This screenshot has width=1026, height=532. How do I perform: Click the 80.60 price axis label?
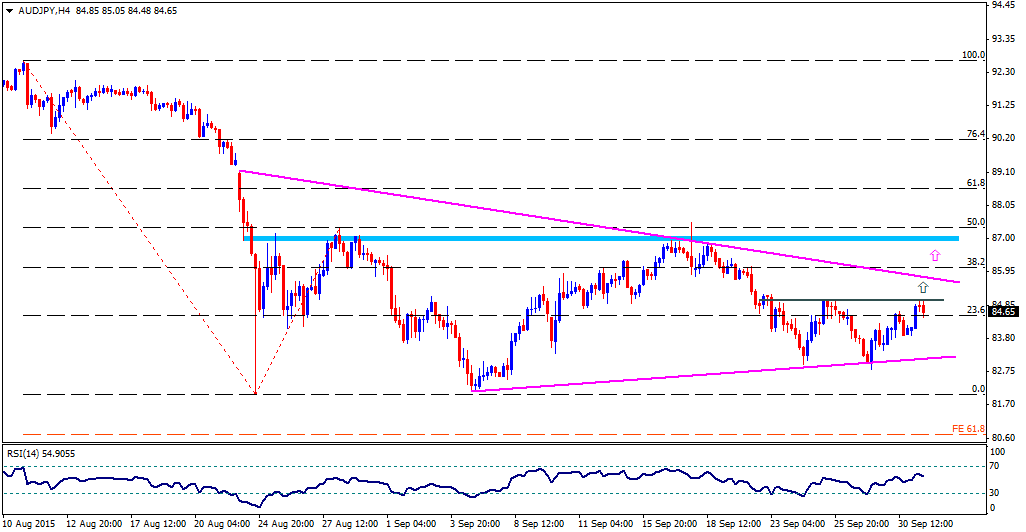1003,437
